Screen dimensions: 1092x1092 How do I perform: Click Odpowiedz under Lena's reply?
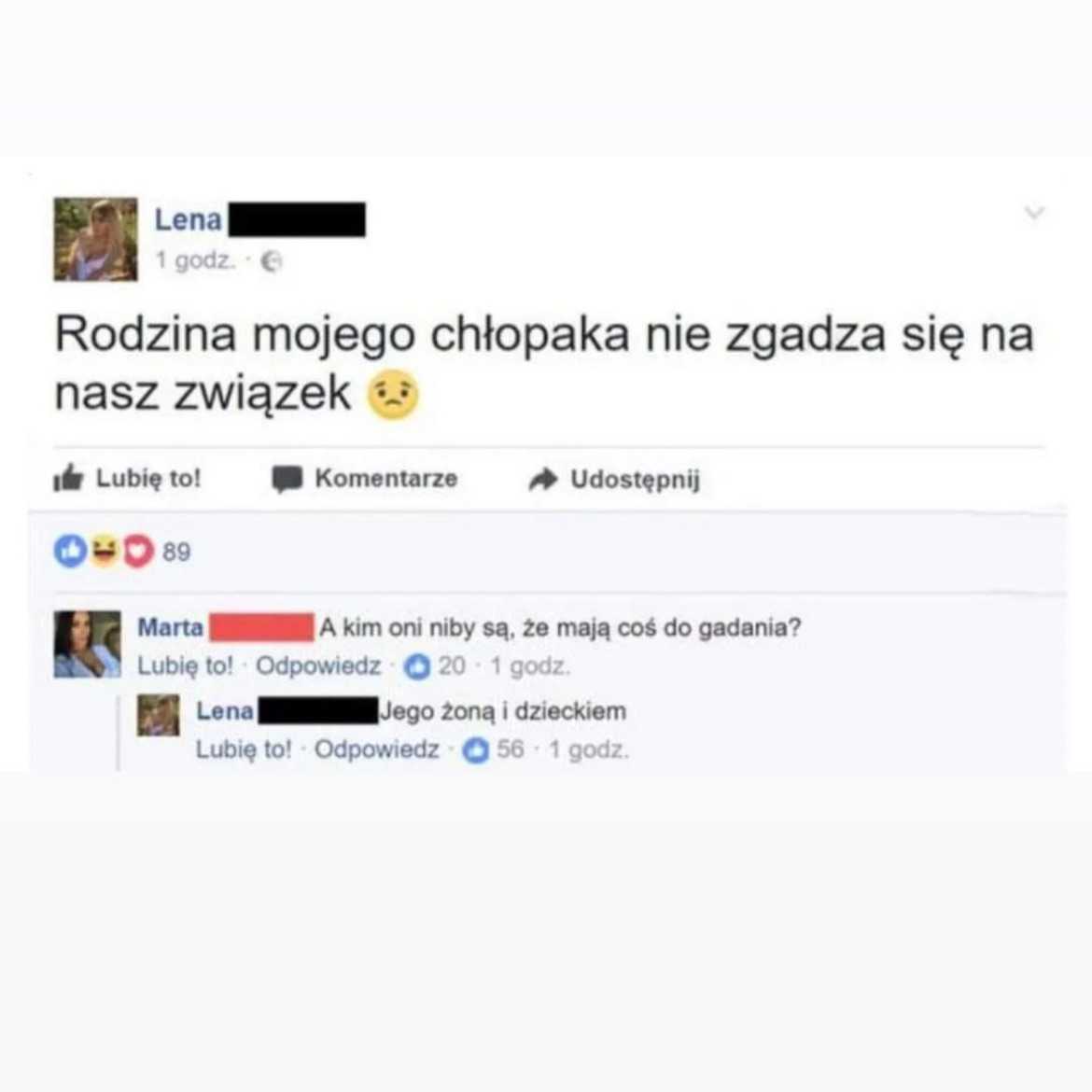pyautogui.click(x=377, y=750)
